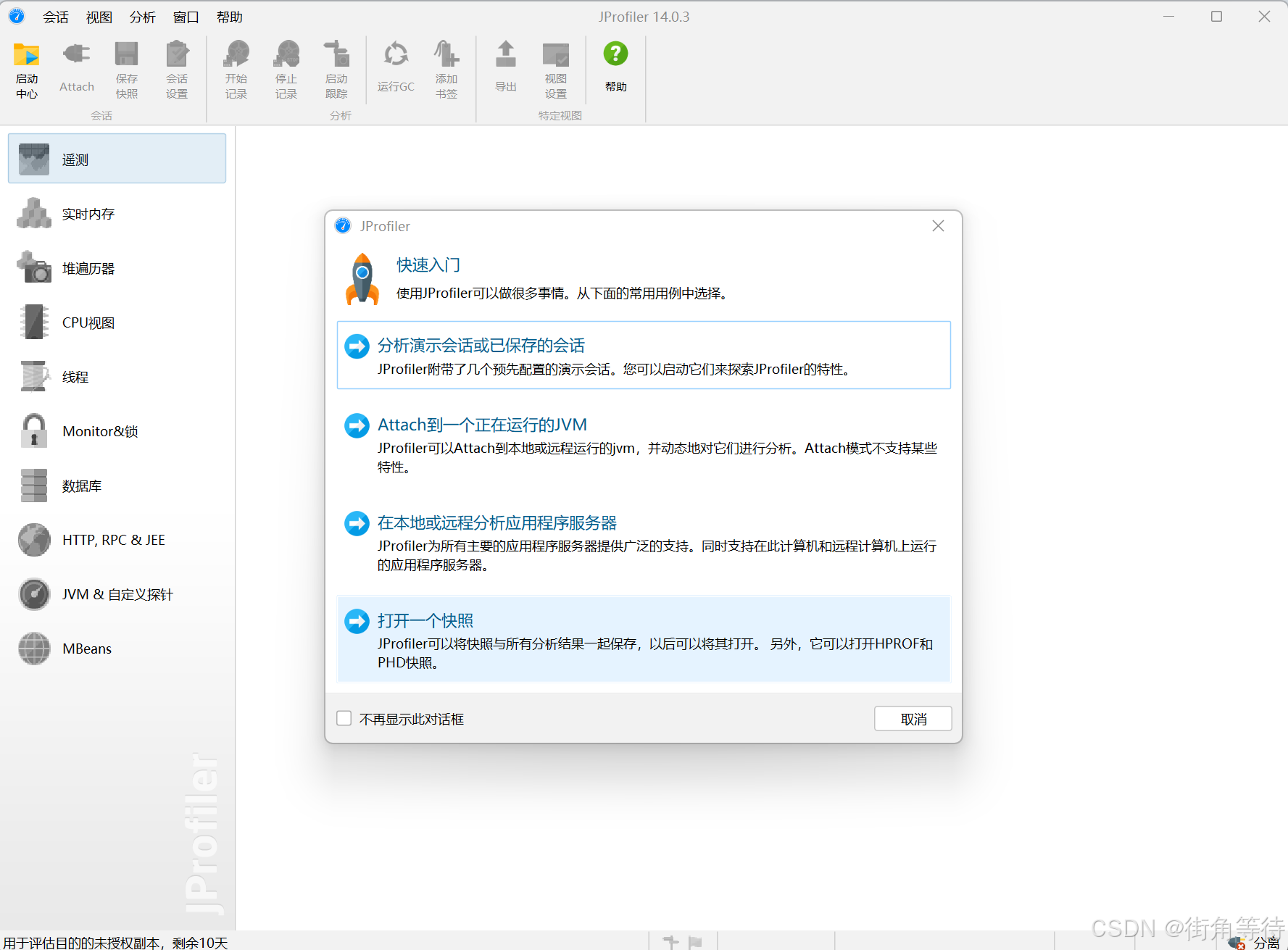
Task: Click the pin icon in status bar
Action: tap(671, 942)
